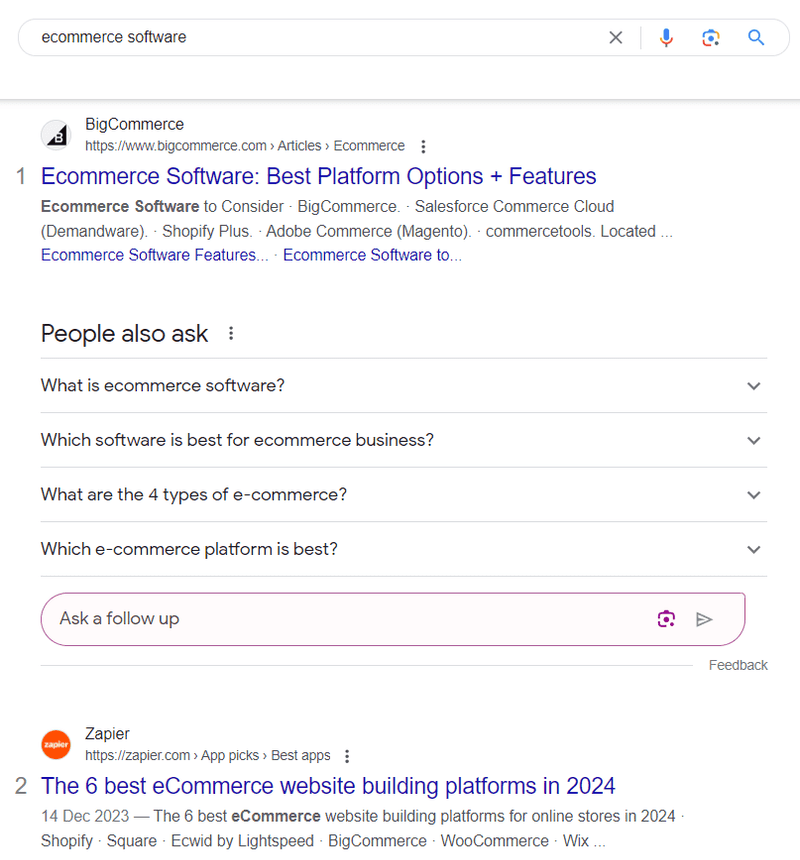This screenshot has height=860, width=800.
Task: Open "Ecommerce Software Features..." sitelink
Action: (x=155, y=255)
